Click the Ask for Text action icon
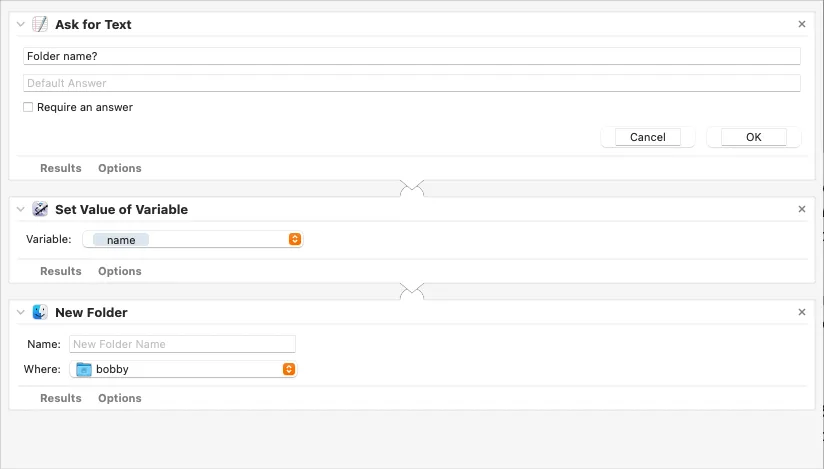The width and height of the screenshot is (824, 469). 40,24
